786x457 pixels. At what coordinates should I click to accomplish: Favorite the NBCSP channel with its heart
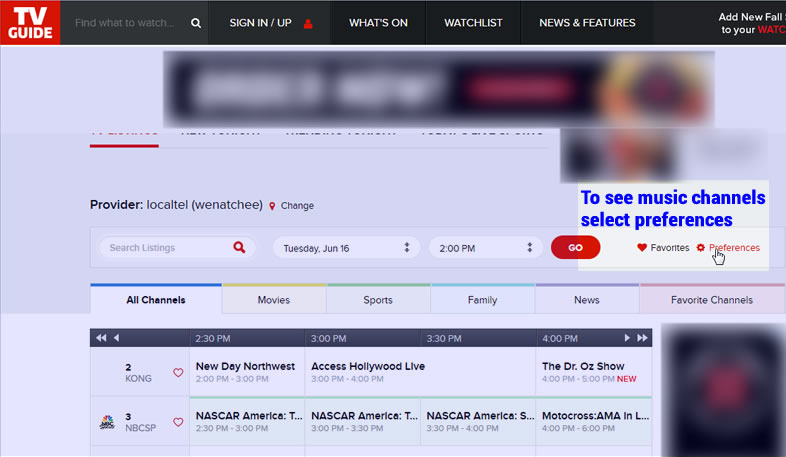tap(178, 422)
